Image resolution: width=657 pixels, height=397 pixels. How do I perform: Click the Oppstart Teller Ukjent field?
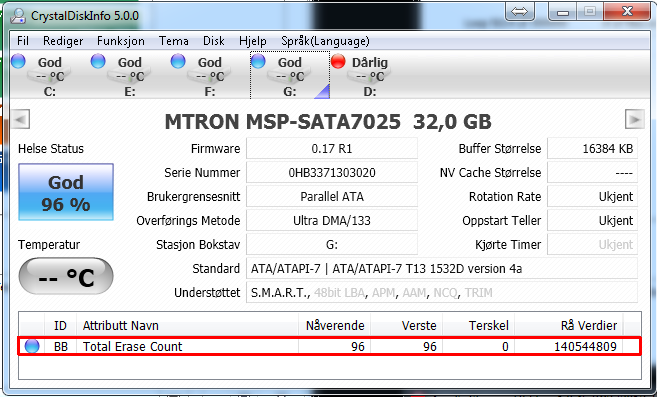click(592, 220)
